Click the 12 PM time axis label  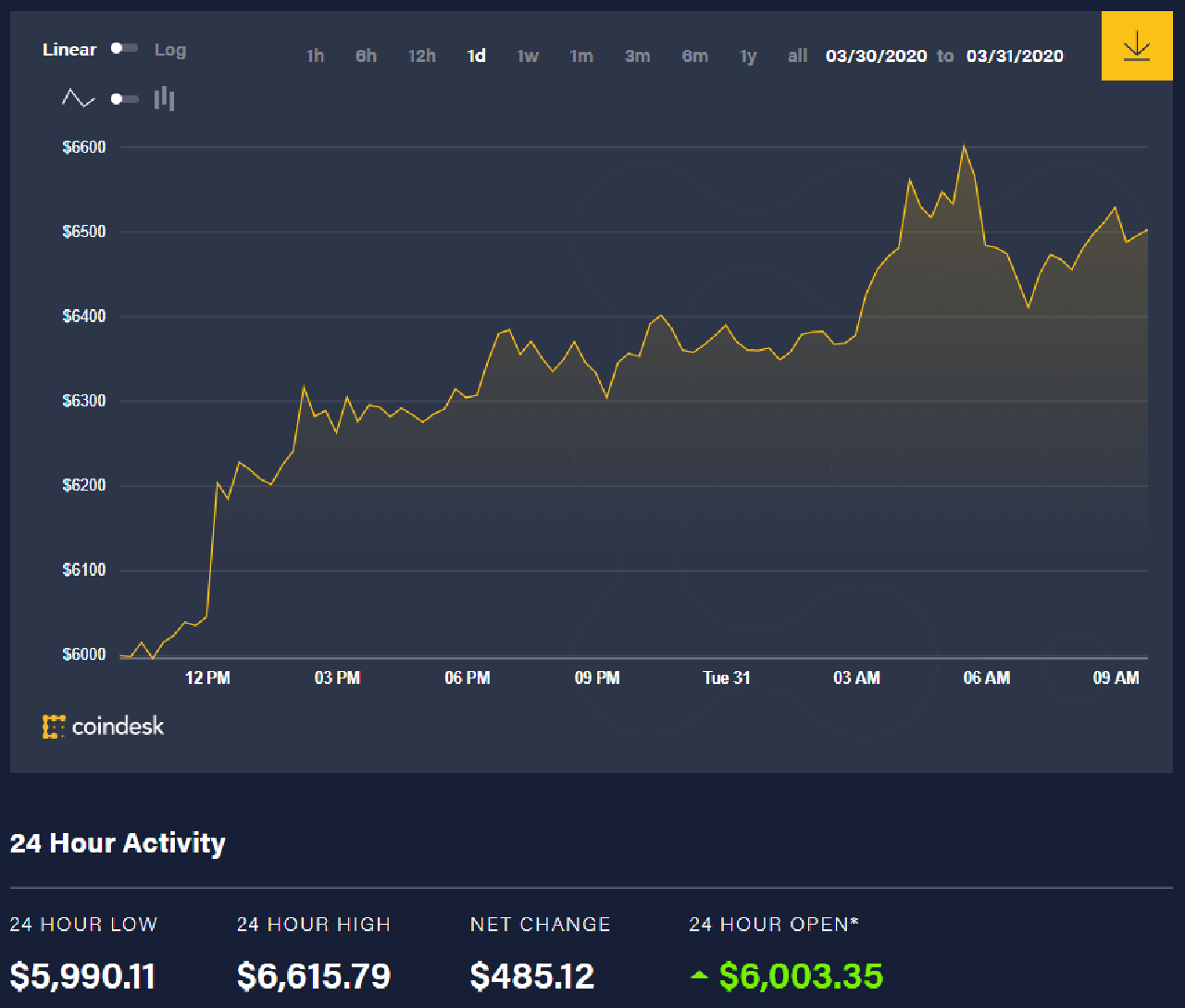point(207,678)
